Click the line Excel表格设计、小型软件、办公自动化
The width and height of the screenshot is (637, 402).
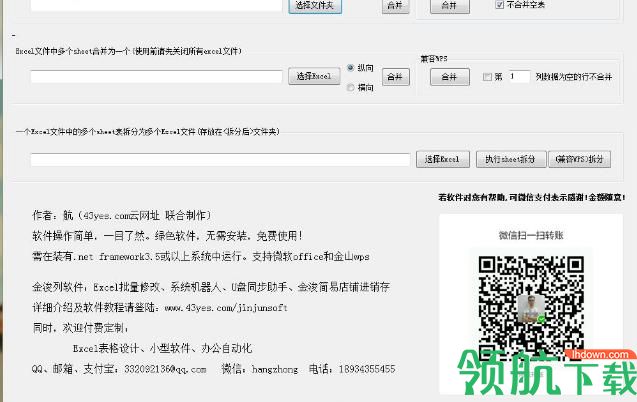pyautogui.click(x=162, y=348)
